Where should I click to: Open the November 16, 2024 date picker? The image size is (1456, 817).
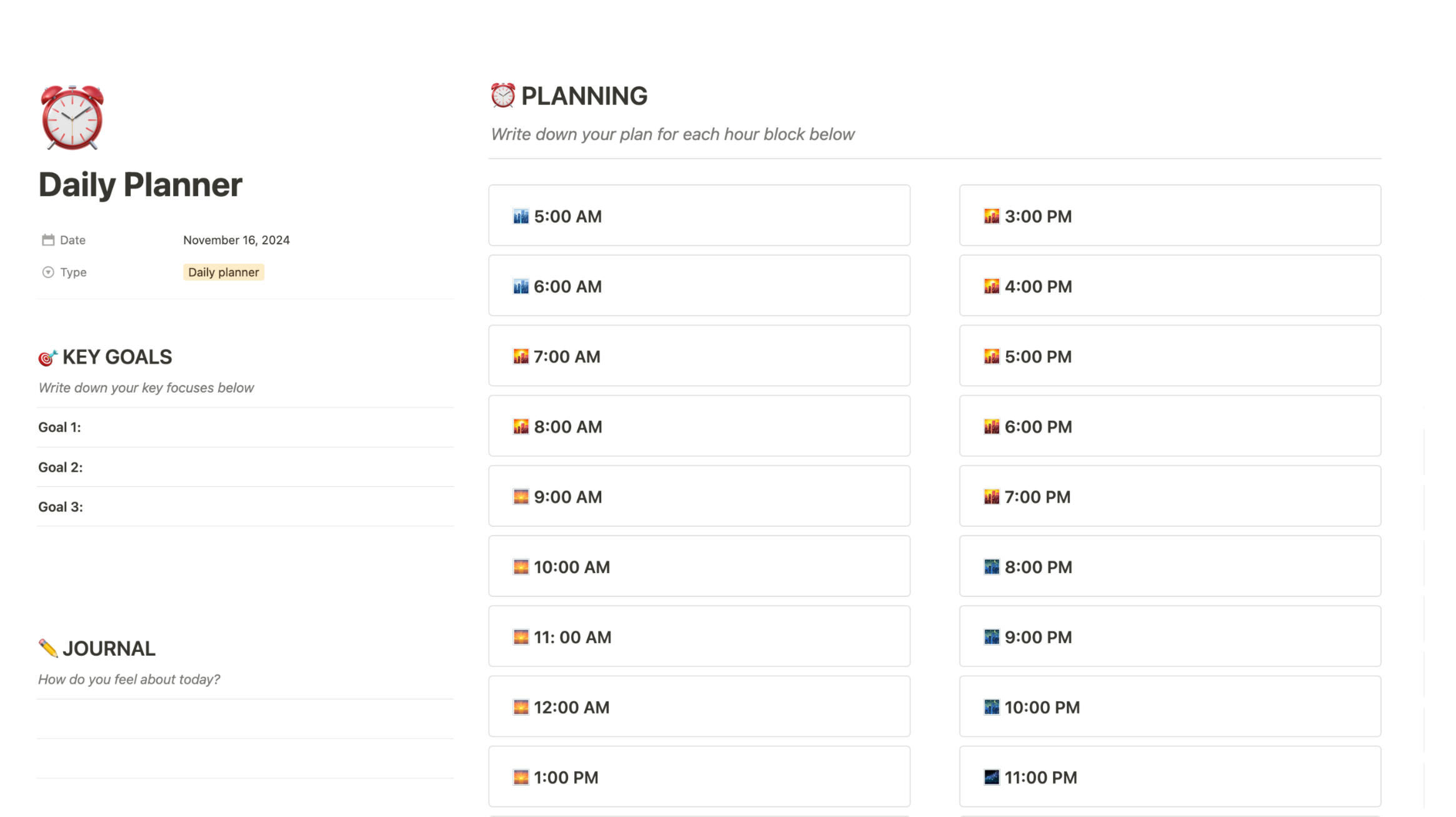(236, 240)
